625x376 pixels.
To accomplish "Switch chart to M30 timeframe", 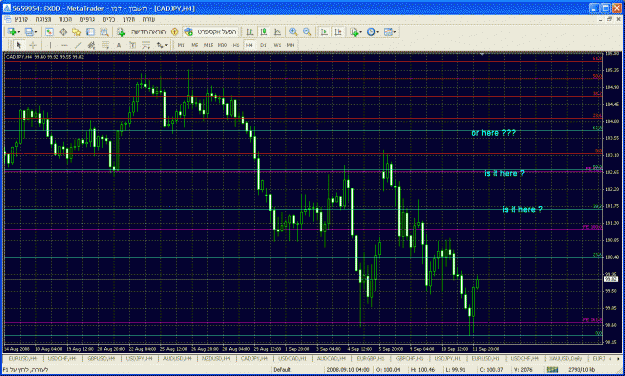I will (222, 45).
